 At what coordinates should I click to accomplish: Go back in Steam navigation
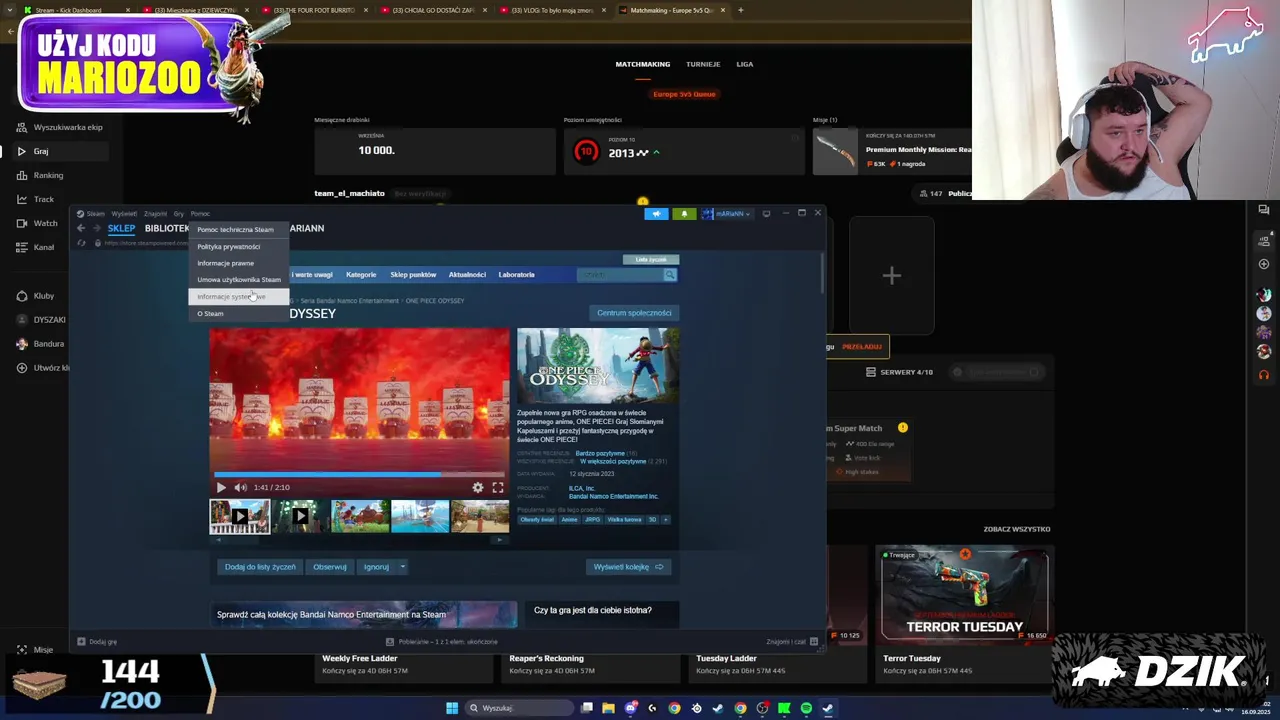pos(81,228)
